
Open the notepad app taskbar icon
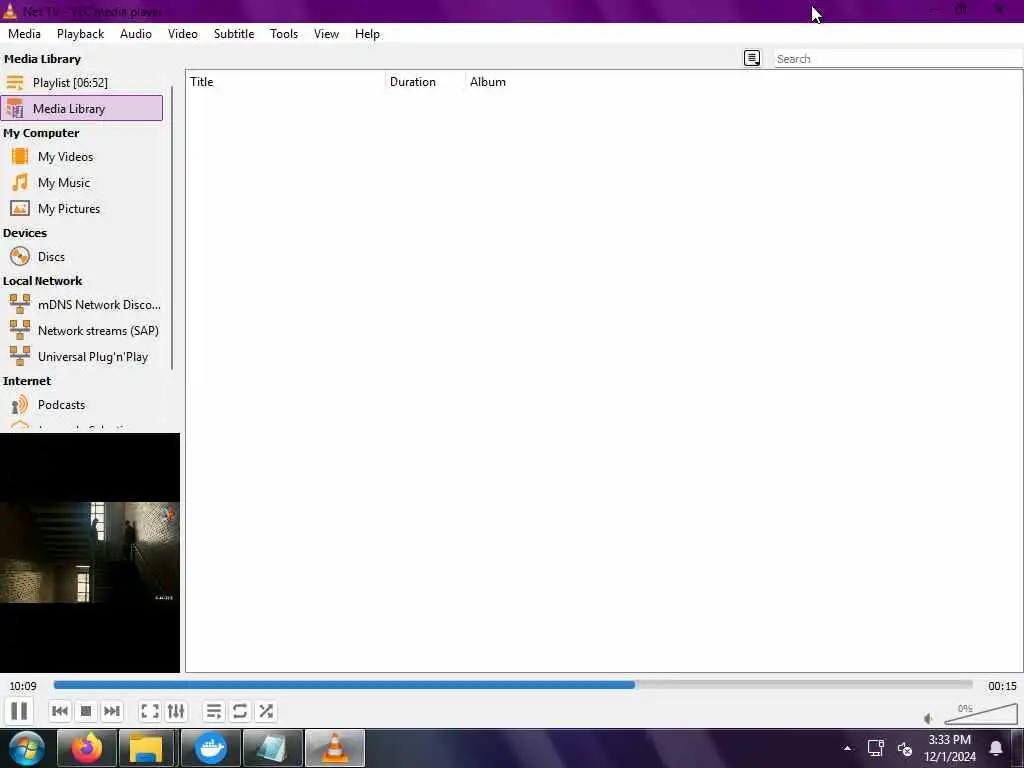272,748
